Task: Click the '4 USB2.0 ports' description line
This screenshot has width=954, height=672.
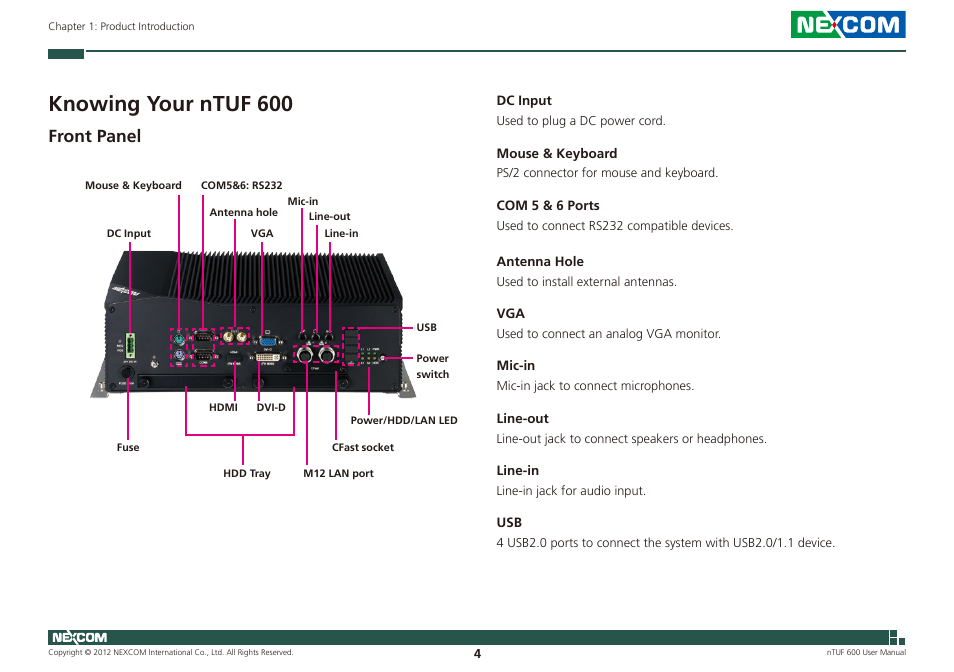Action: 666,543
